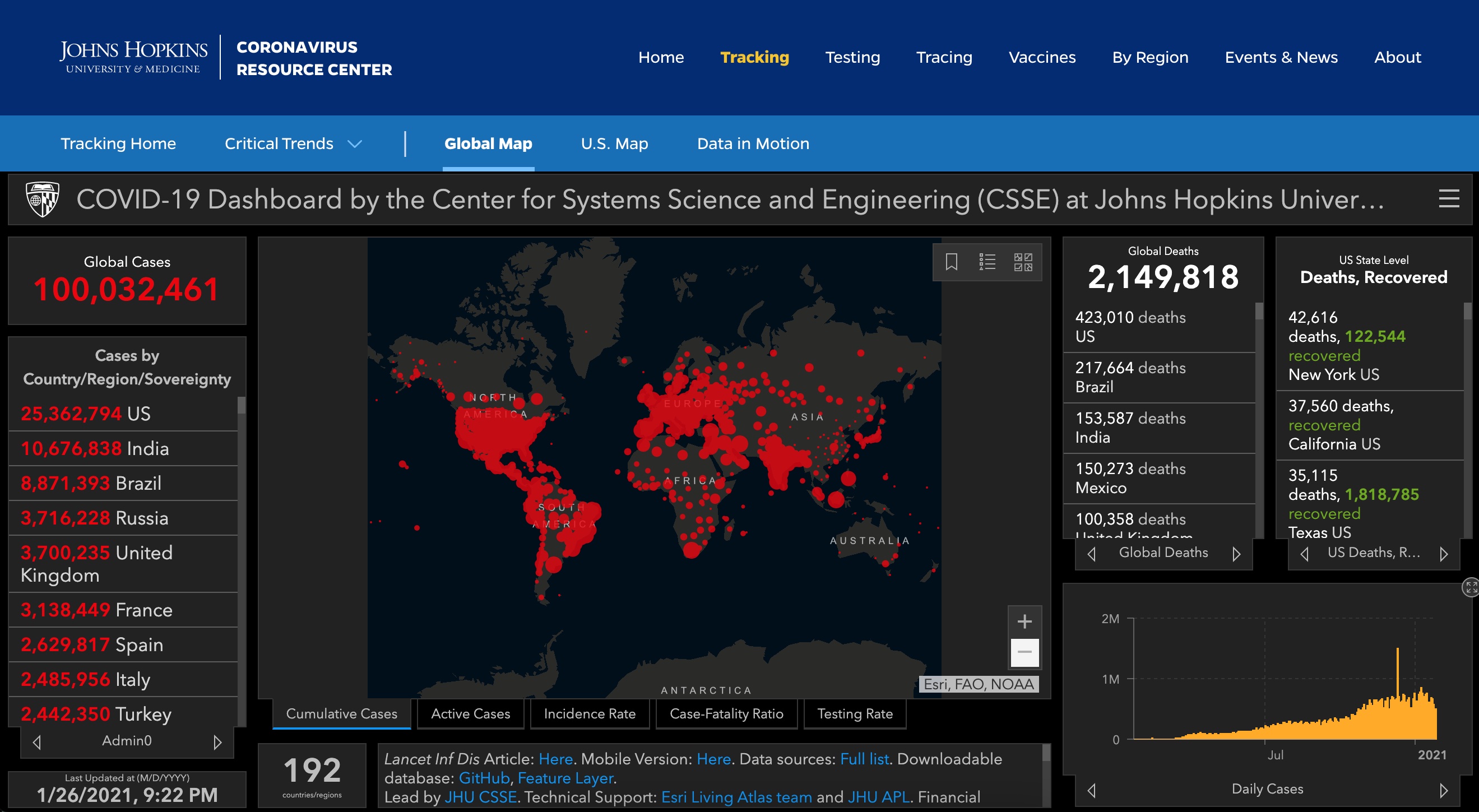Click the Johns Hopkins University logo
This screenshot has width=1479, height=812.
tap(133, 57)
